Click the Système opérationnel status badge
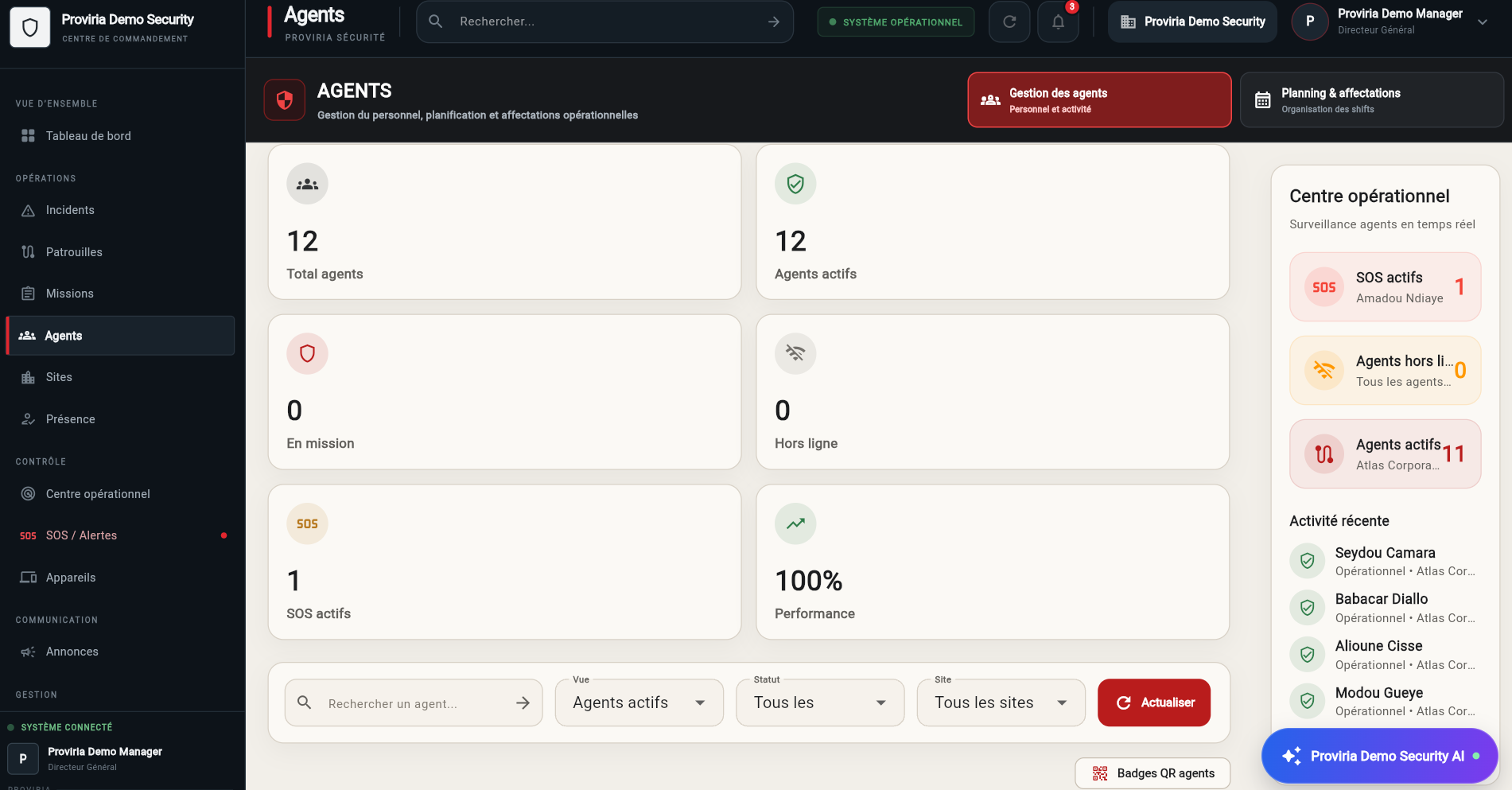The height and width of the screenshot is (790, 1512). tap(896, 22)
